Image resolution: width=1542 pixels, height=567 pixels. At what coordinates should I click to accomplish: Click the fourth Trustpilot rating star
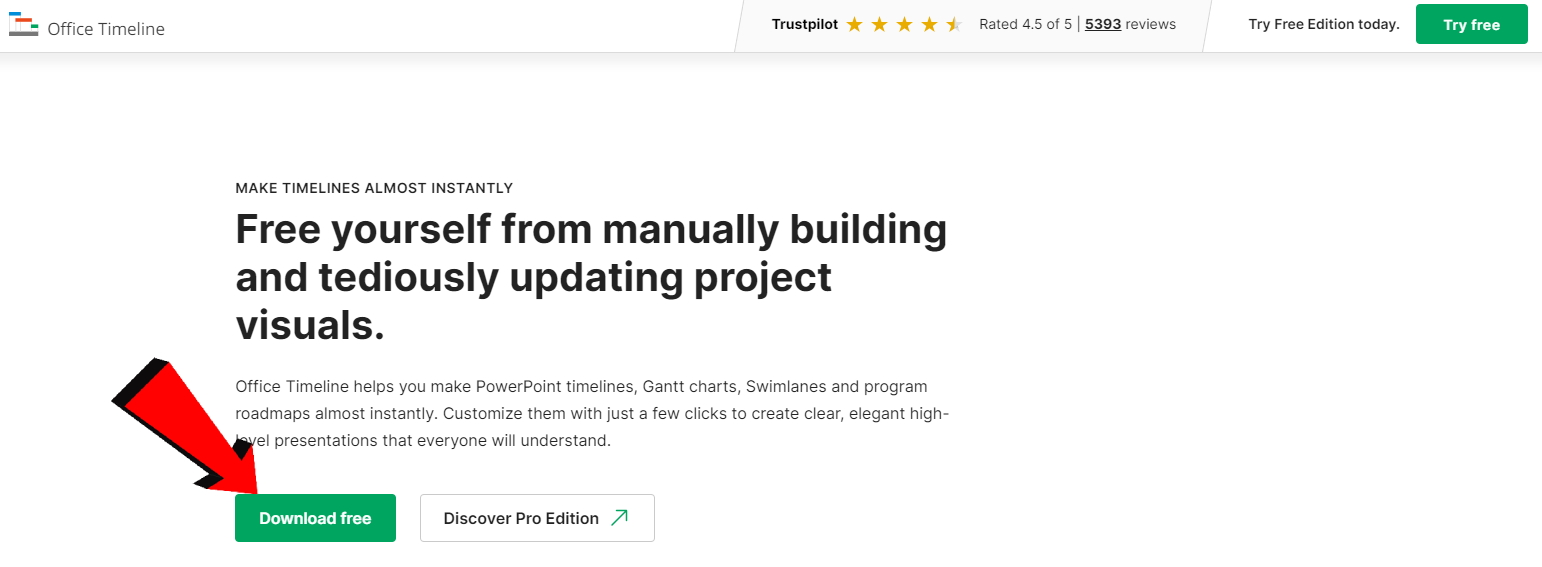(x=929, y=25)
